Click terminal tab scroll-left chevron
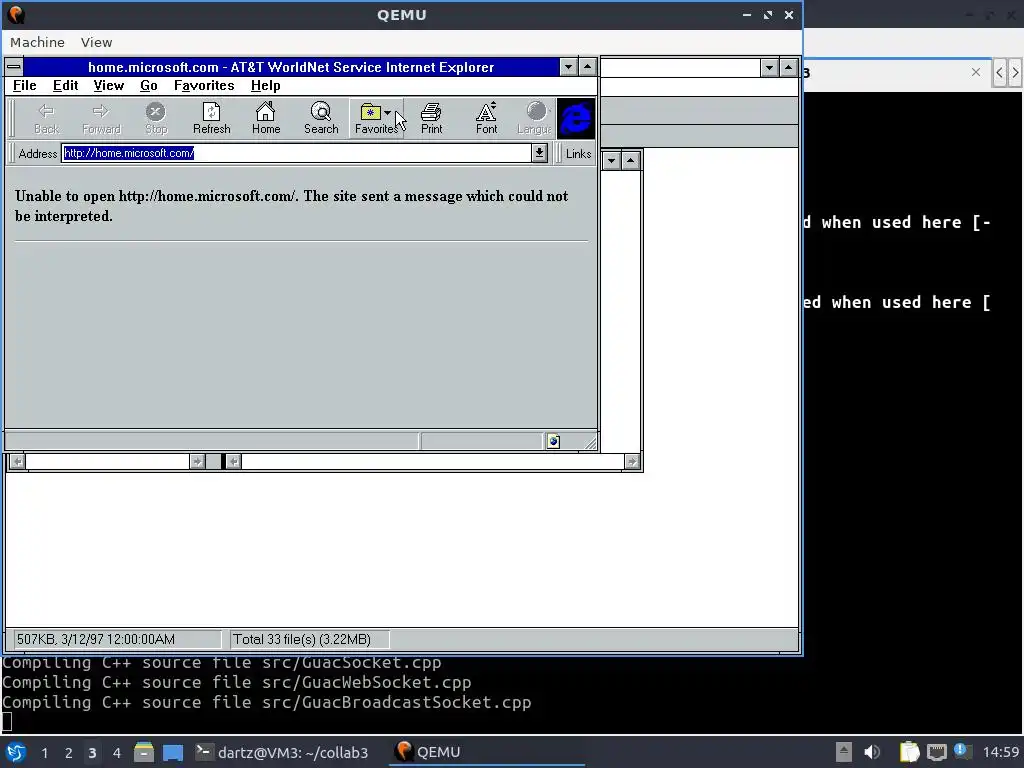The width and height of the screenshot is (1024, 768). (x=999, y=72)
